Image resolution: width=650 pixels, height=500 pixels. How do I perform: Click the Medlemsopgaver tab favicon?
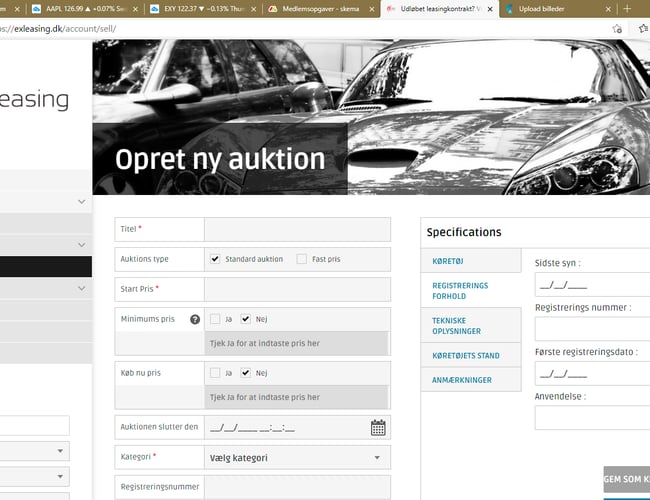tap(273, 9)
